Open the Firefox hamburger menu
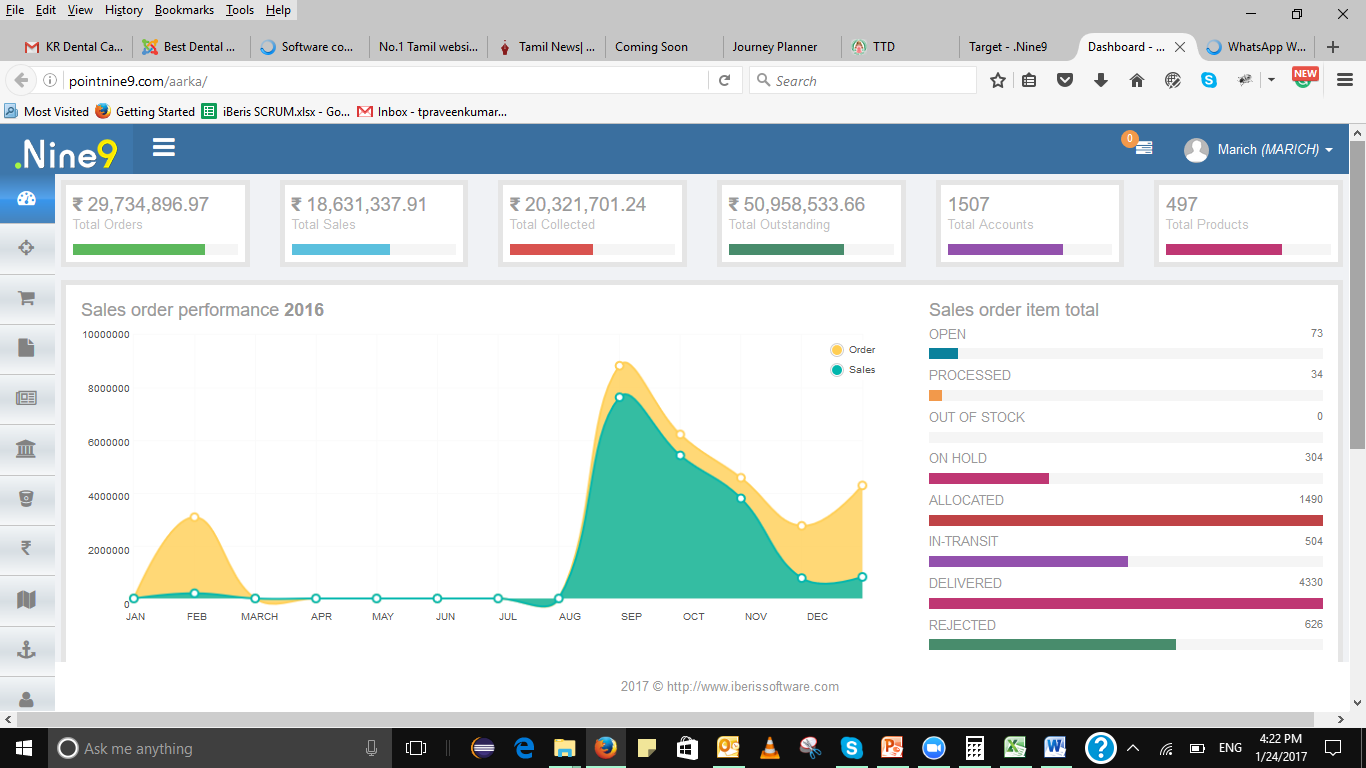The height and width of the screenshot is (768, 1366). [x=1344, y=80]
